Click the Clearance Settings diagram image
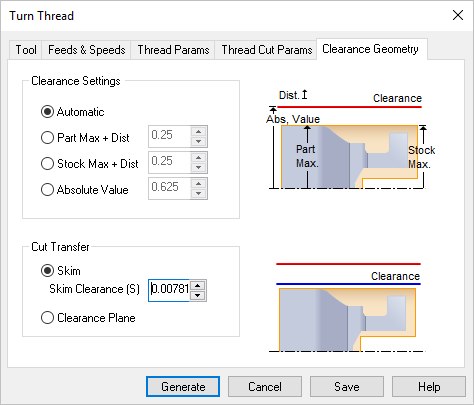 click(351, 139)
